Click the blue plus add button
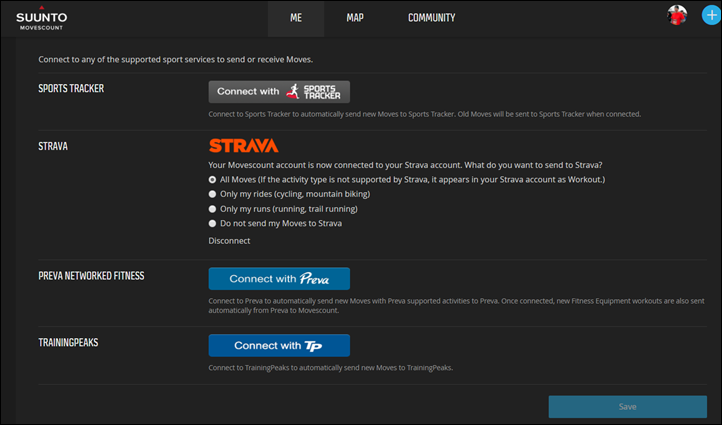This screenshot has height=425, width=722. point(711,15)
